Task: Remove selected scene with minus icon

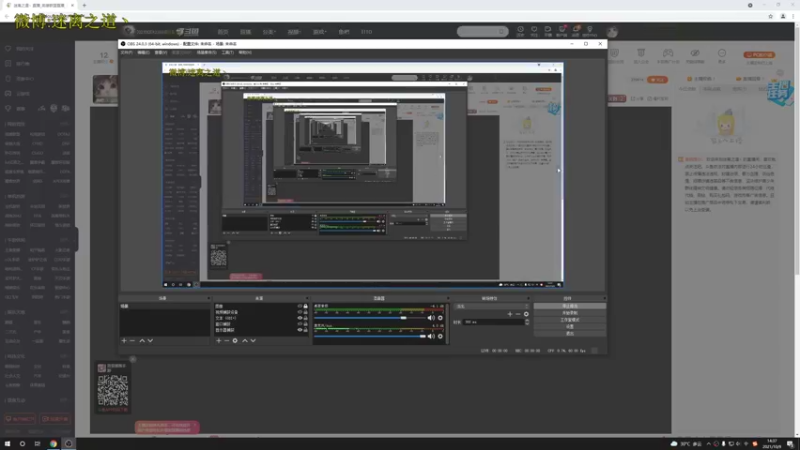Action: 132,340
